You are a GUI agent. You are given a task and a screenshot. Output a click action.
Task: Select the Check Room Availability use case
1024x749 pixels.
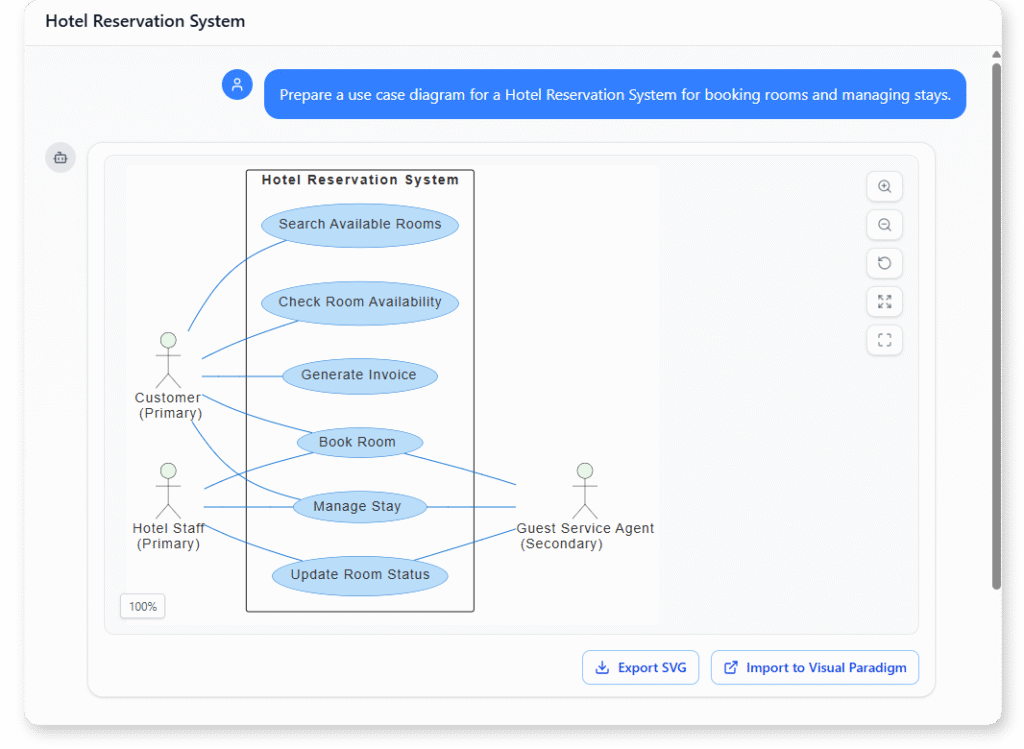click(360, 303)
